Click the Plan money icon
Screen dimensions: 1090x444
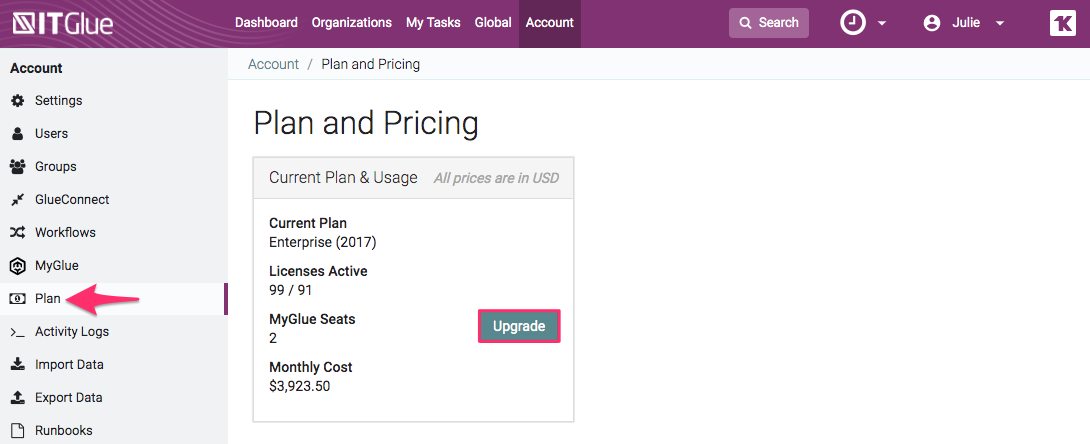[x=18, y=299]
